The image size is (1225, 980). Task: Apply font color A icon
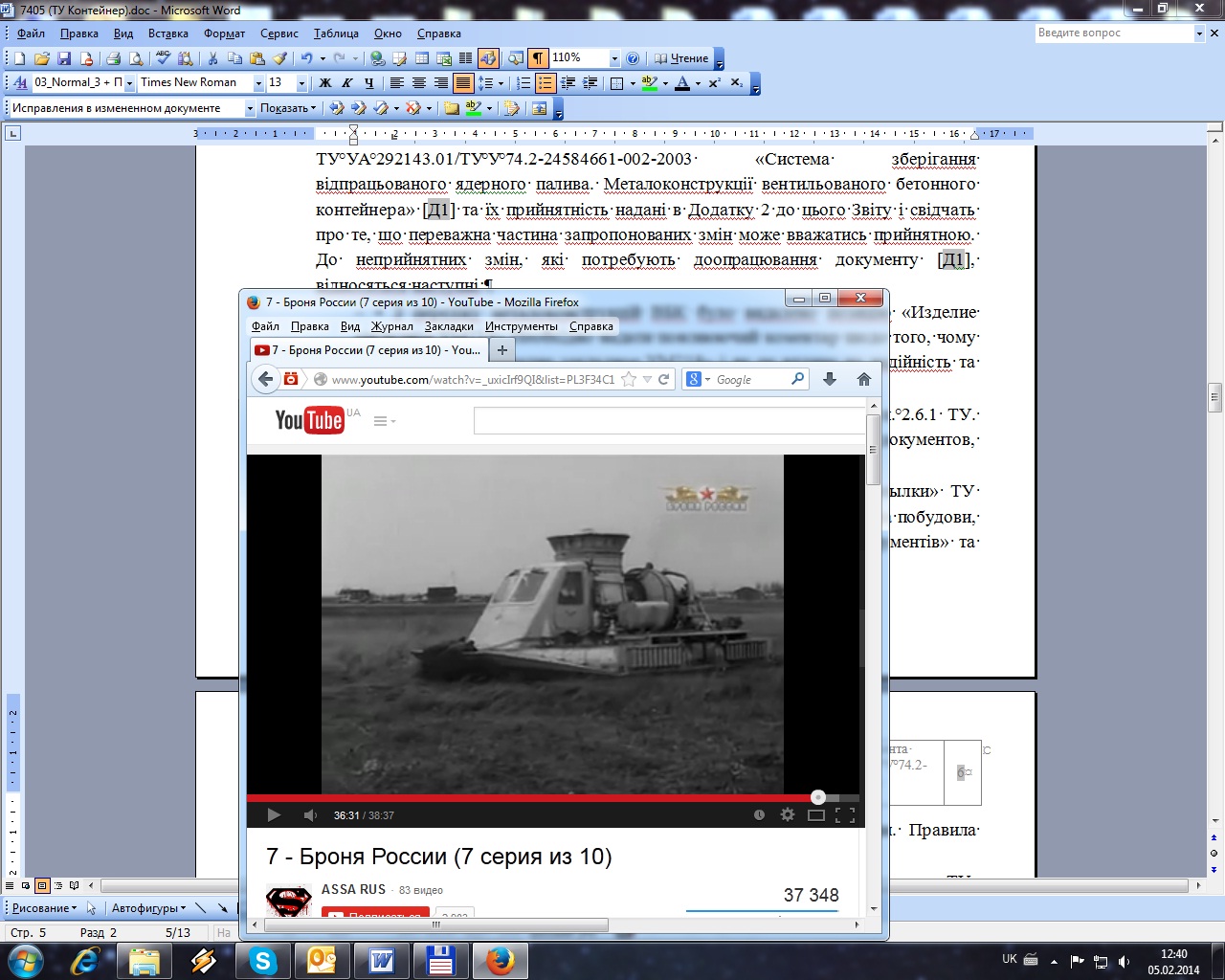point(682,83)
